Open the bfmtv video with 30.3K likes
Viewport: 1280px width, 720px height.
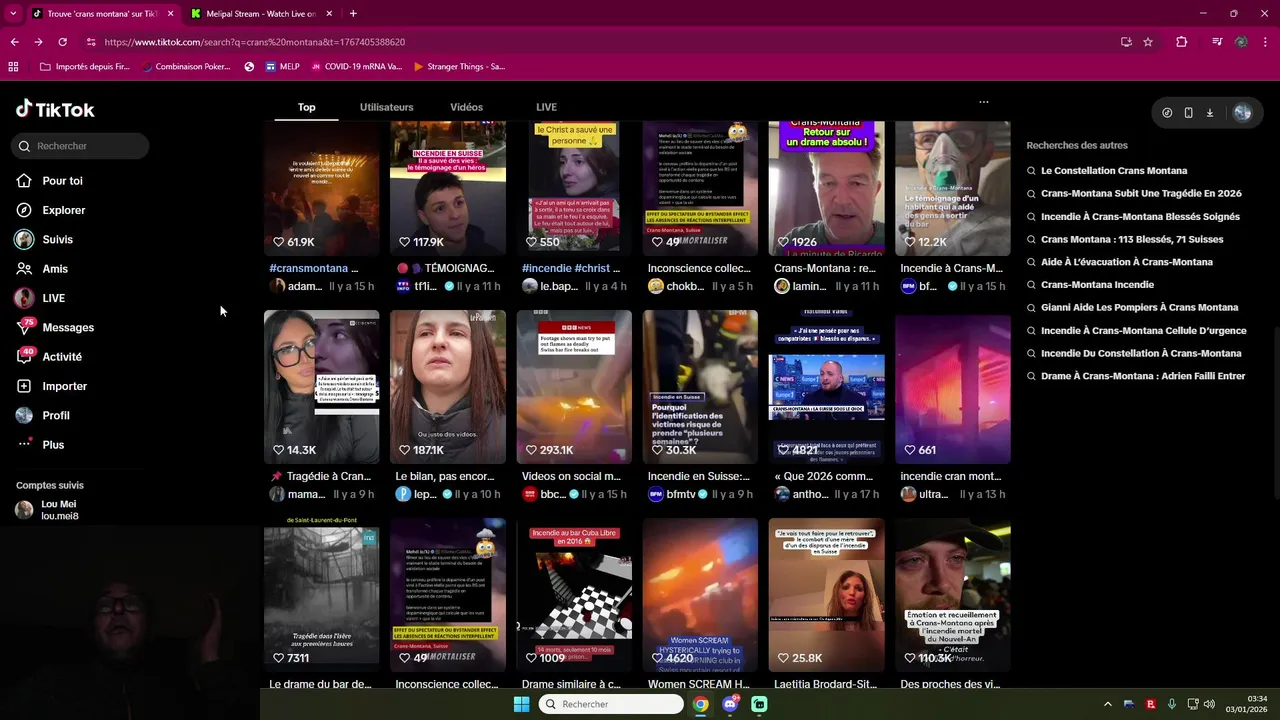coord(700,387)
